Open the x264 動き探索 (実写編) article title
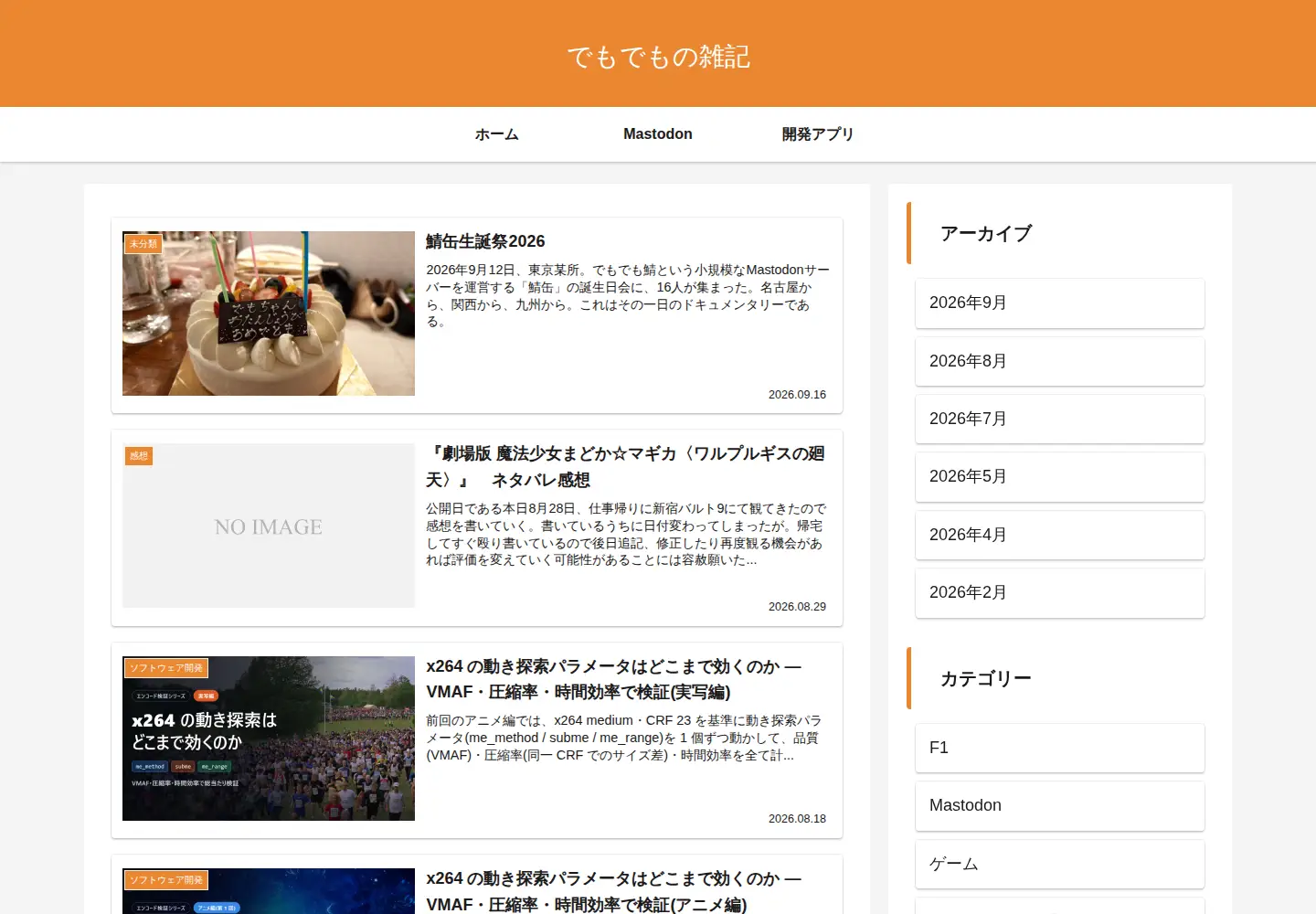 (614, 679)
